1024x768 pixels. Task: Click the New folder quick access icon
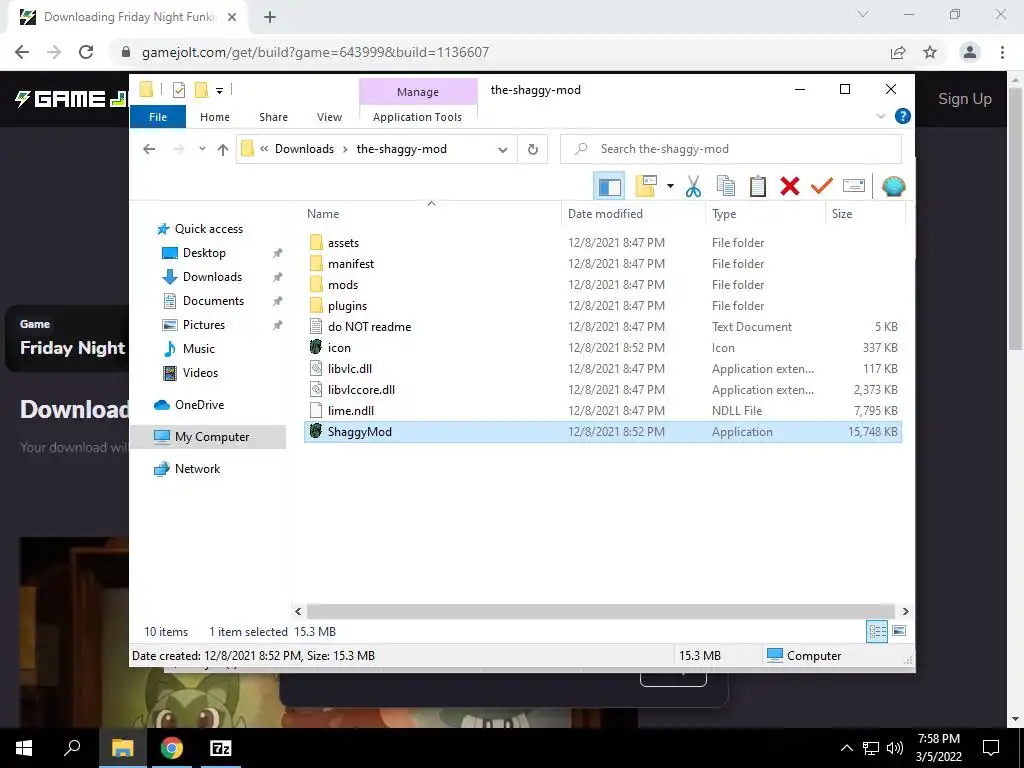coord(202,90)
